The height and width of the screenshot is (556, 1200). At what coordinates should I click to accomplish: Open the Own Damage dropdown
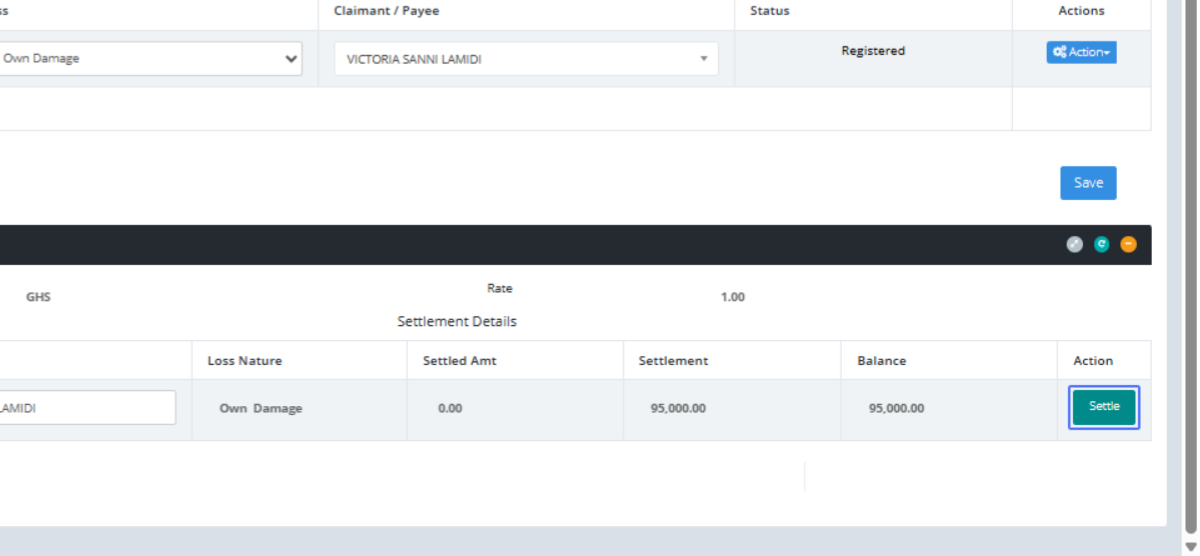[150, 59]
